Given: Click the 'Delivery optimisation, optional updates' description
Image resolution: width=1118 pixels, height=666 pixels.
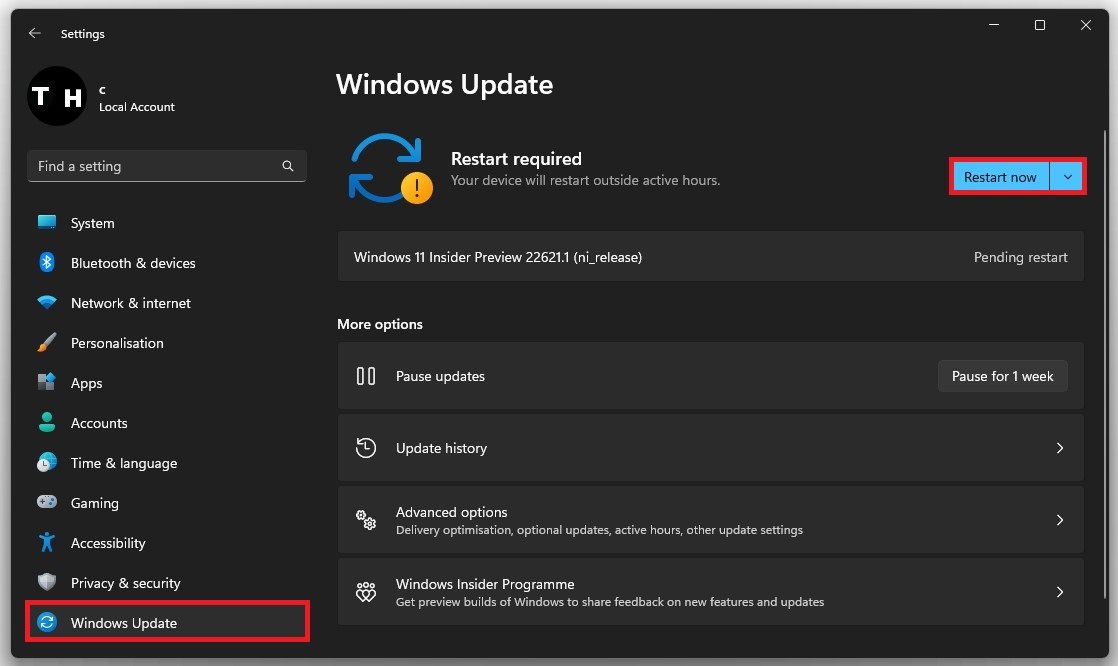Looking at the screenshot, I should tap(599, 530).
